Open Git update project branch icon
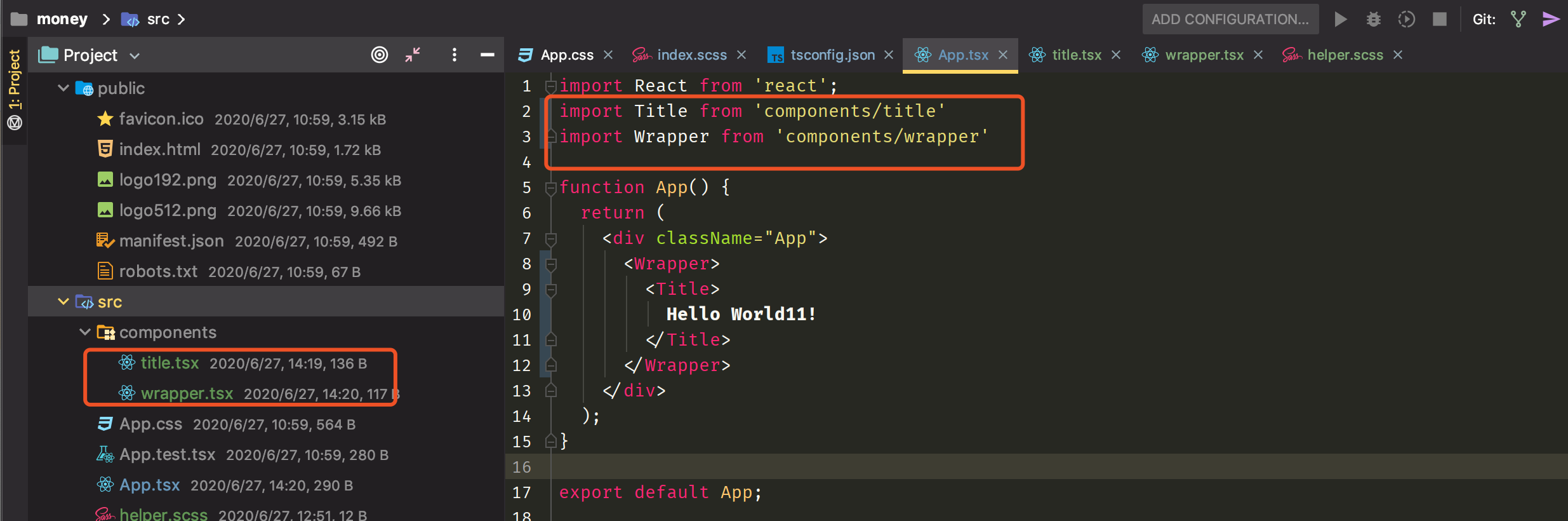Screen dimensions: 1568x521 click(1518, 19)
